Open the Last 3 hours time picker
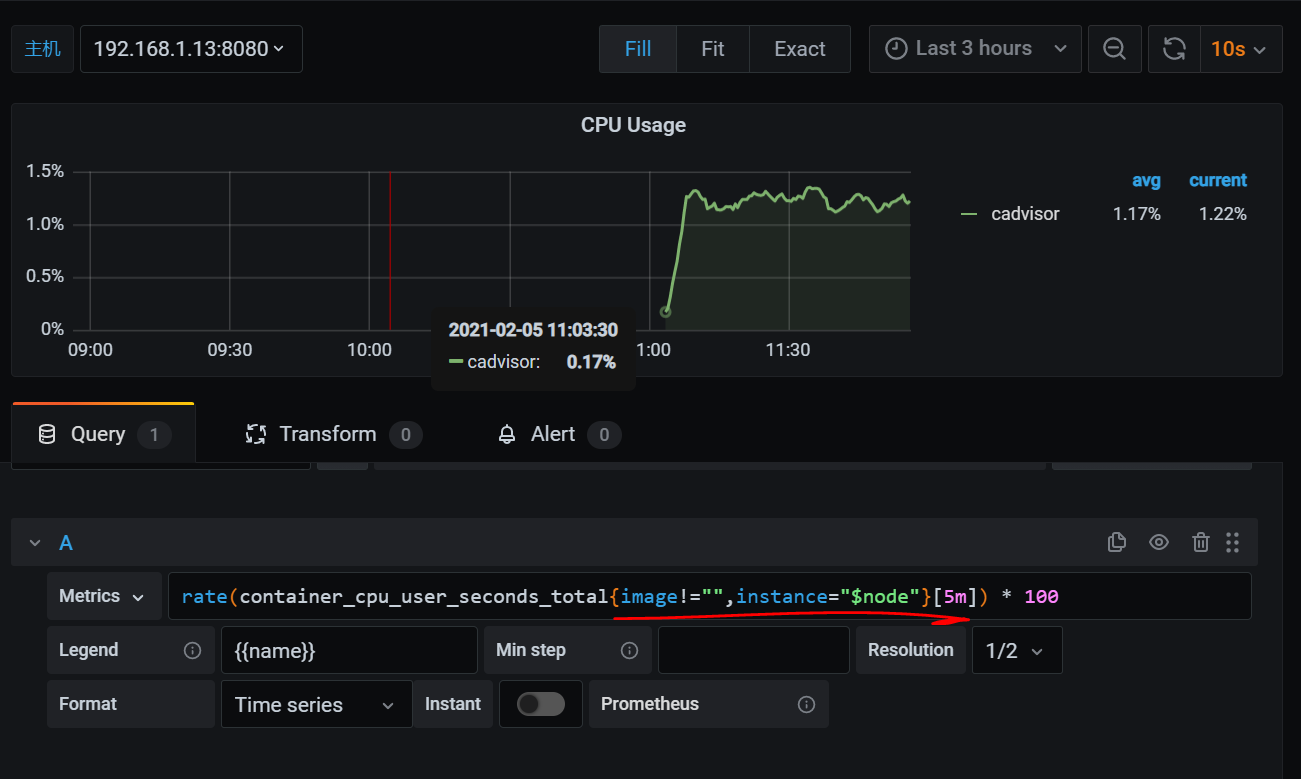The height and width of the screenshot is (779, 1301). click(x=975, y=49)
